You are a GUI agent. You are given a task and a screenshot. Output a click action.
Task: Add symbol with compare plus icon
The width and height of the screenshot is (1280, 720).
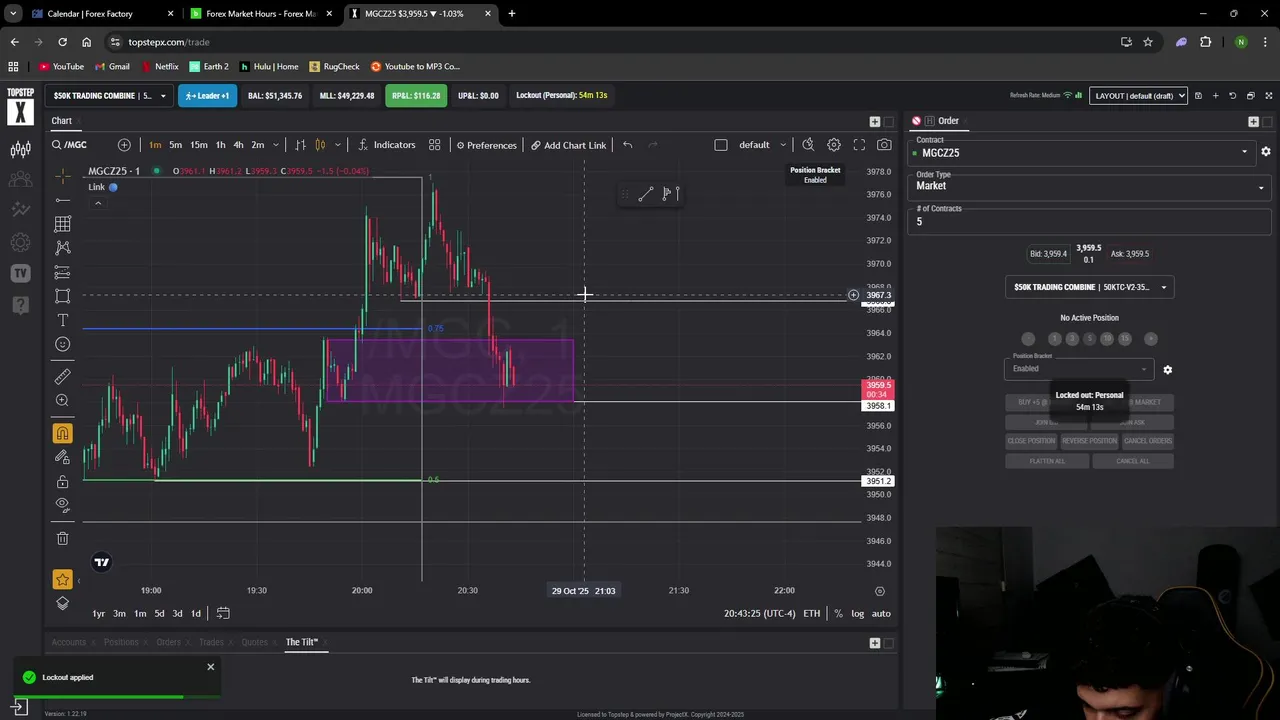point(124,145)
